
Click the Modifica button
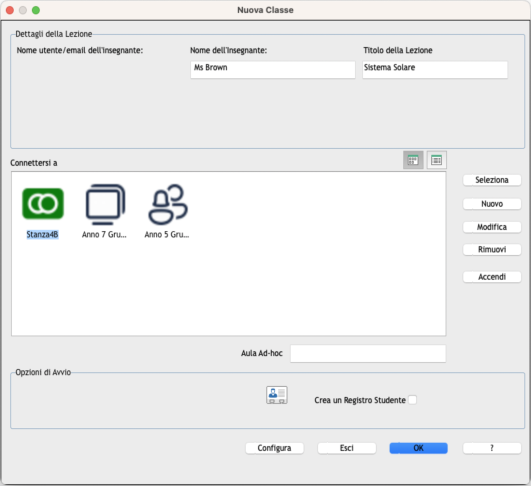[492, 227]
